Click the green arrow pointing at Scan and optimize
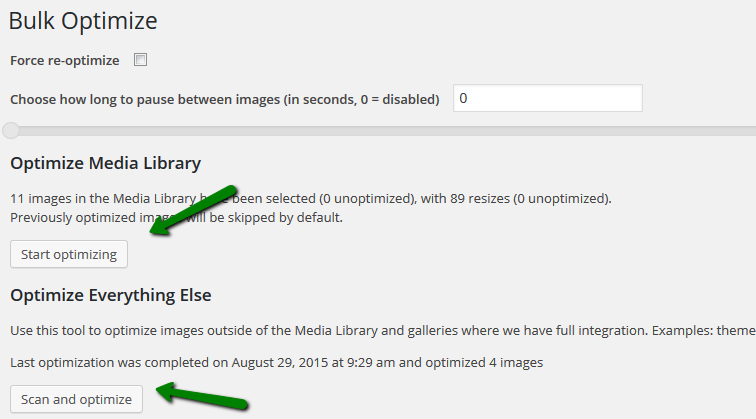Viewport: 756px width, 419px height. point(203,396)
